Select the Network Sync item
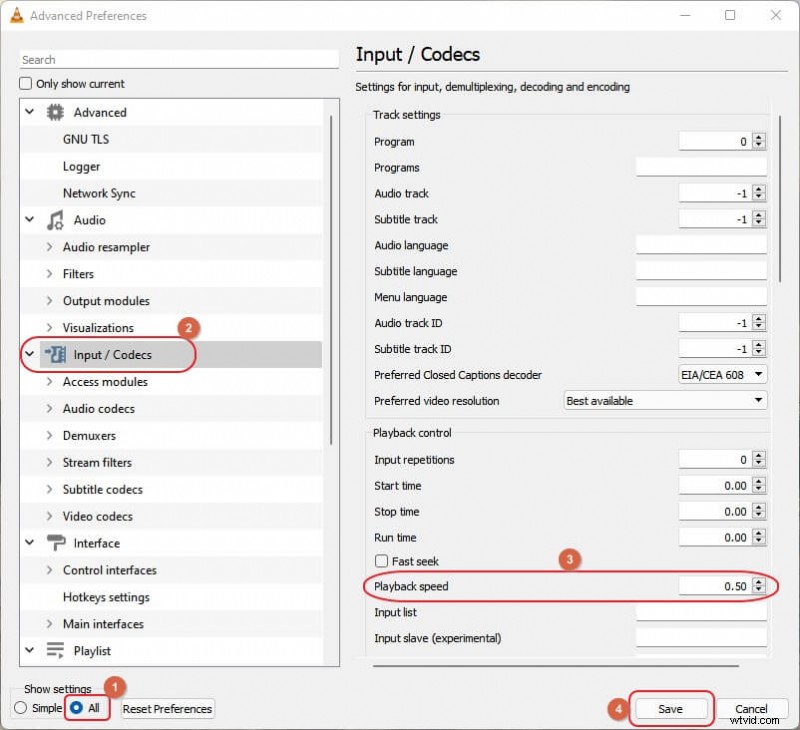Screen dimensions: 800x730 (x=100, y=193)
